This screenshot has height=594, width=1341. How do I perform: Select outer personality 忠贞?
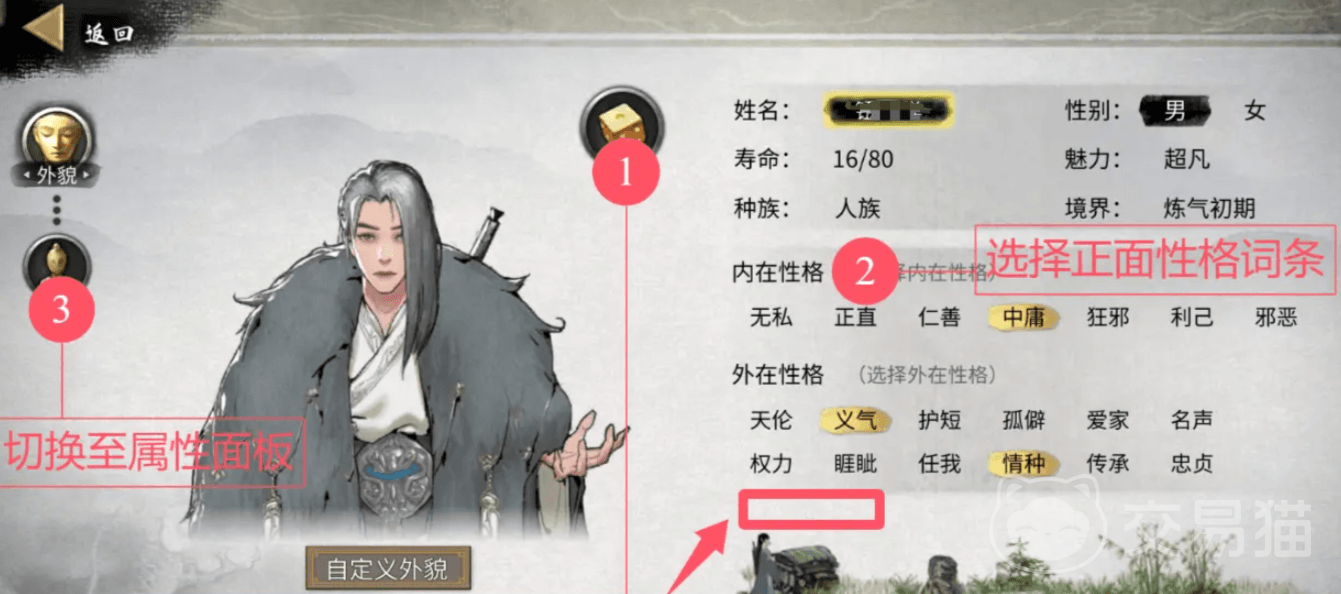[x=1192, y=464]
